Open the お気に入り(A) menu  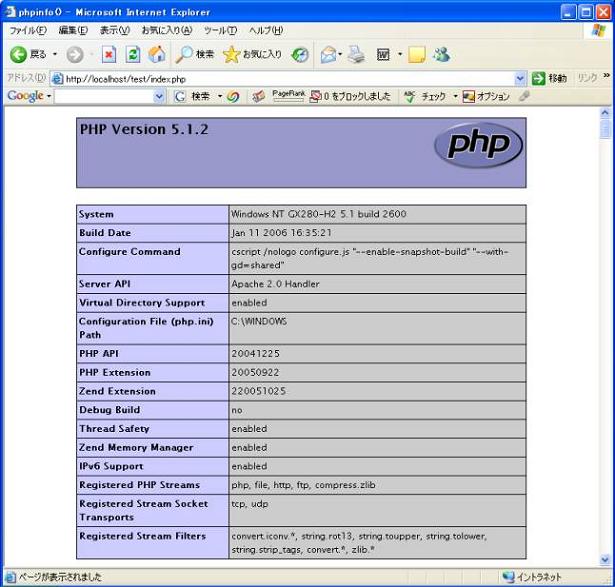167,31
